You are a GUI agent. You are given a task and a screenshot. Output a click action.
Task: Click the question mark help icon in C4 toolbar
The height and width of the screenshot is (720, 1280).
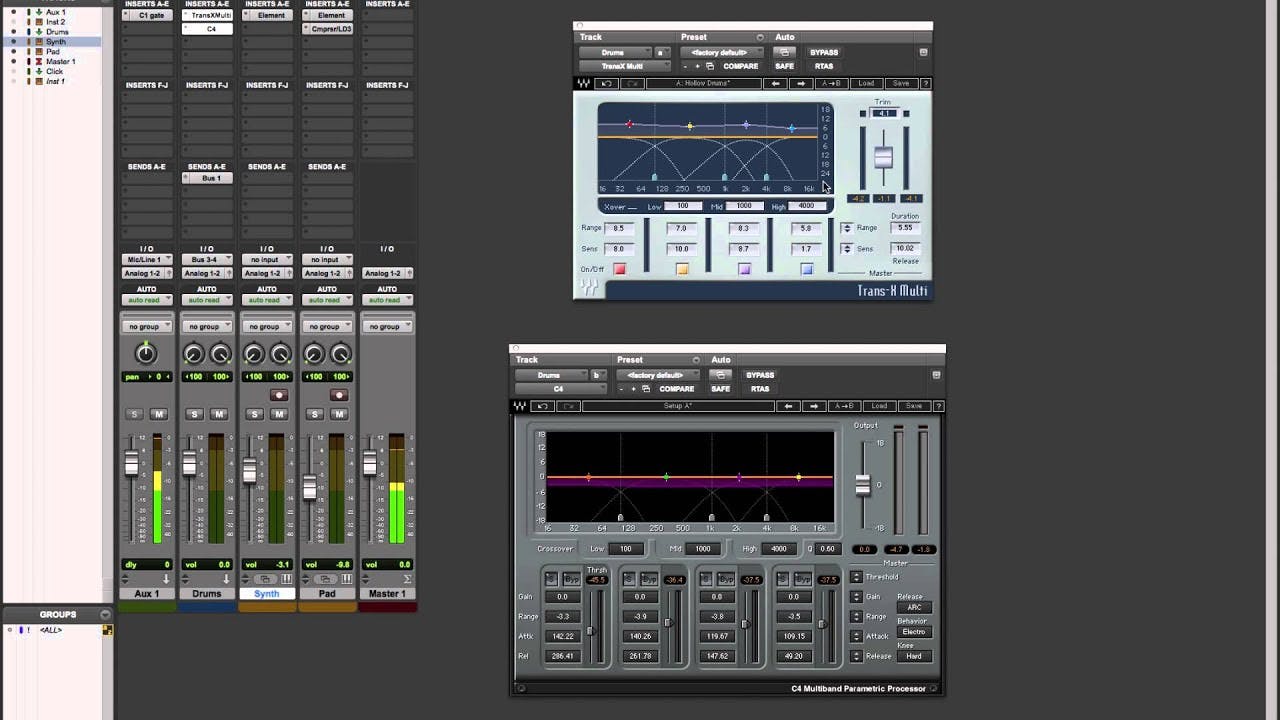point(940,406)
